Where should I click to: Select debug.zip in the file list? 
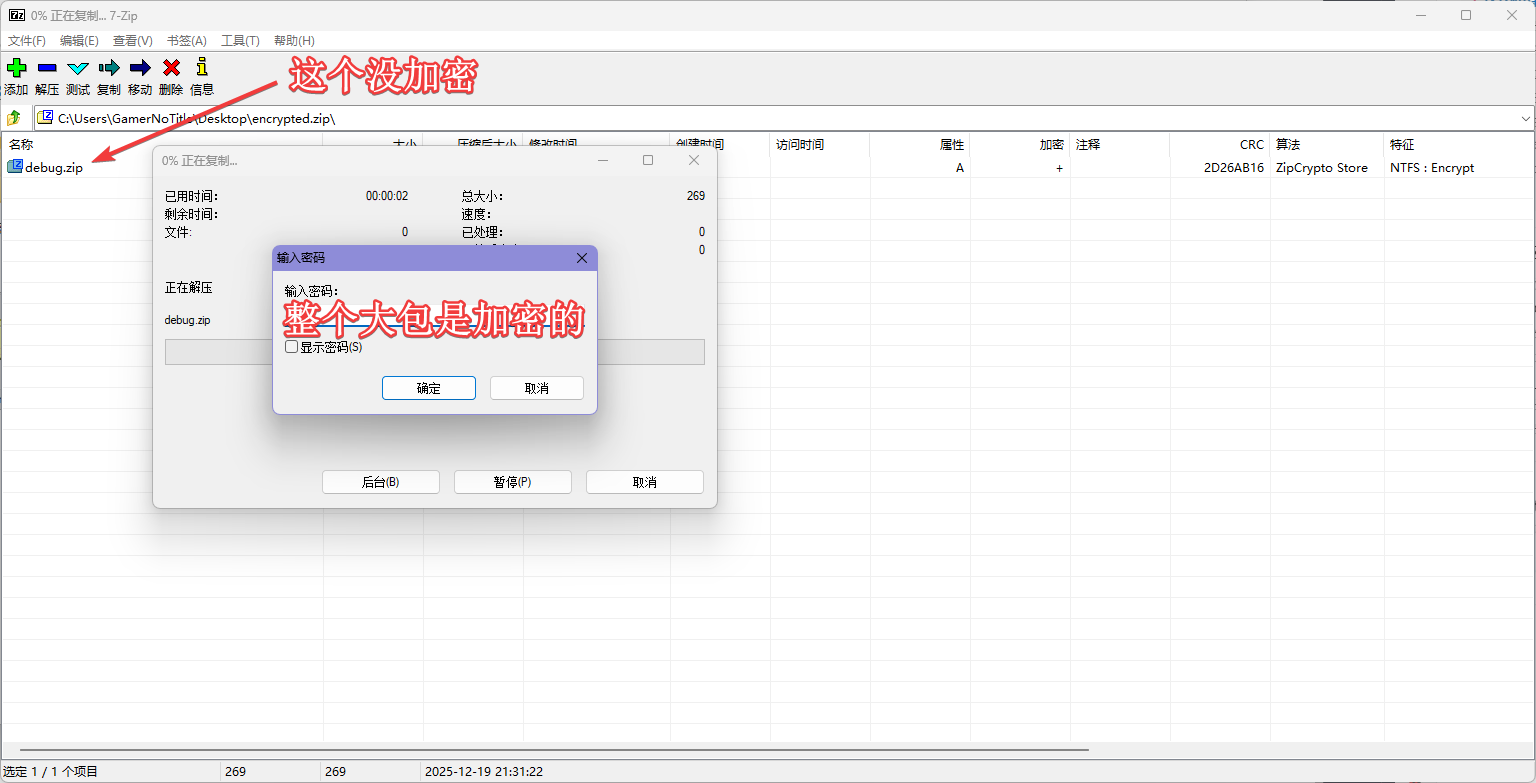pos(53,167)
